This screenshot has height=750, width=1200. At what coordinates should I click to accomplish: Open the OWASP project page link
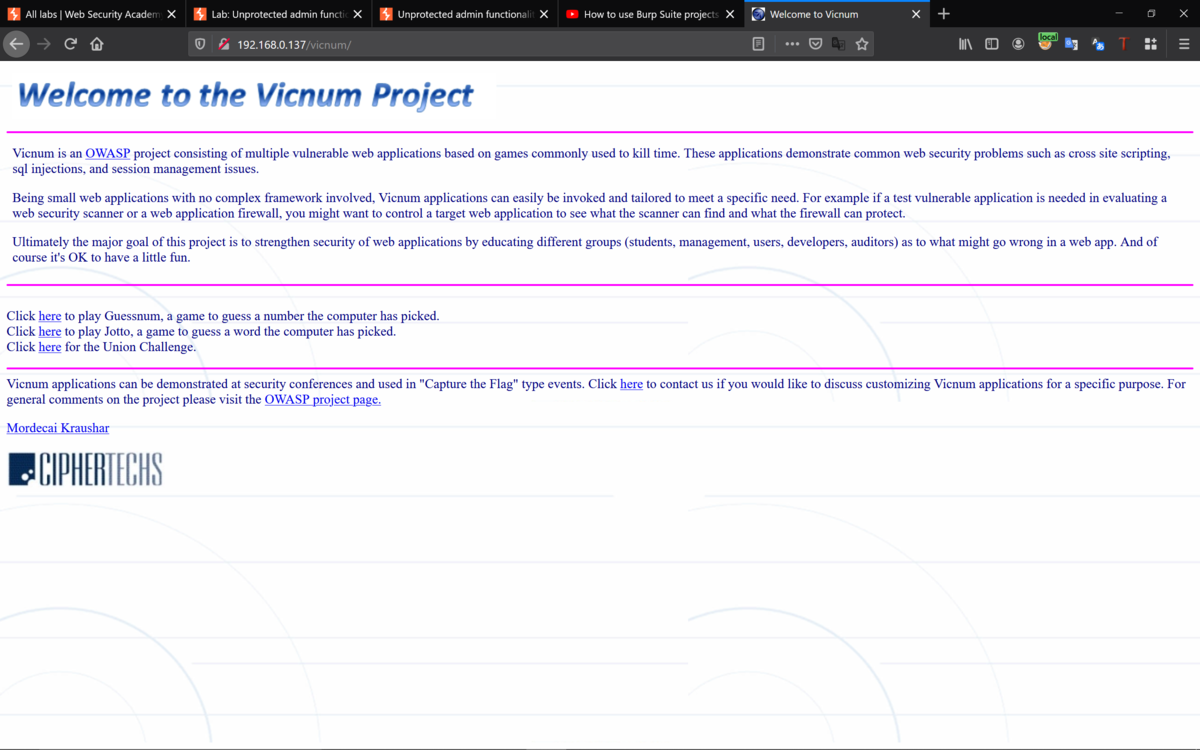322,400
